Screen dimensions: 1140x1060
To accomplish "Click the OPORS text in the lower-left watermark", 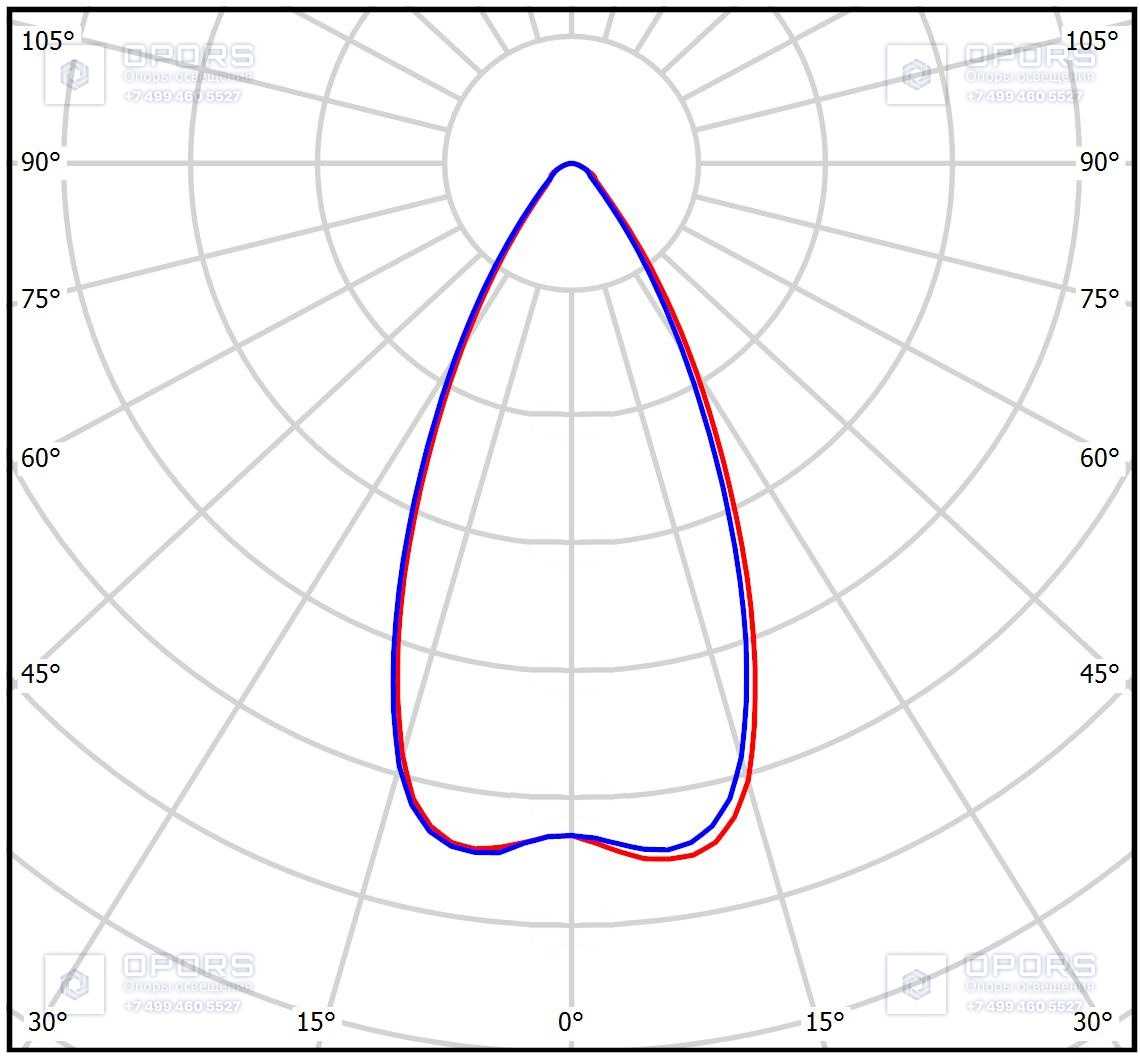I will pos(189,965).
